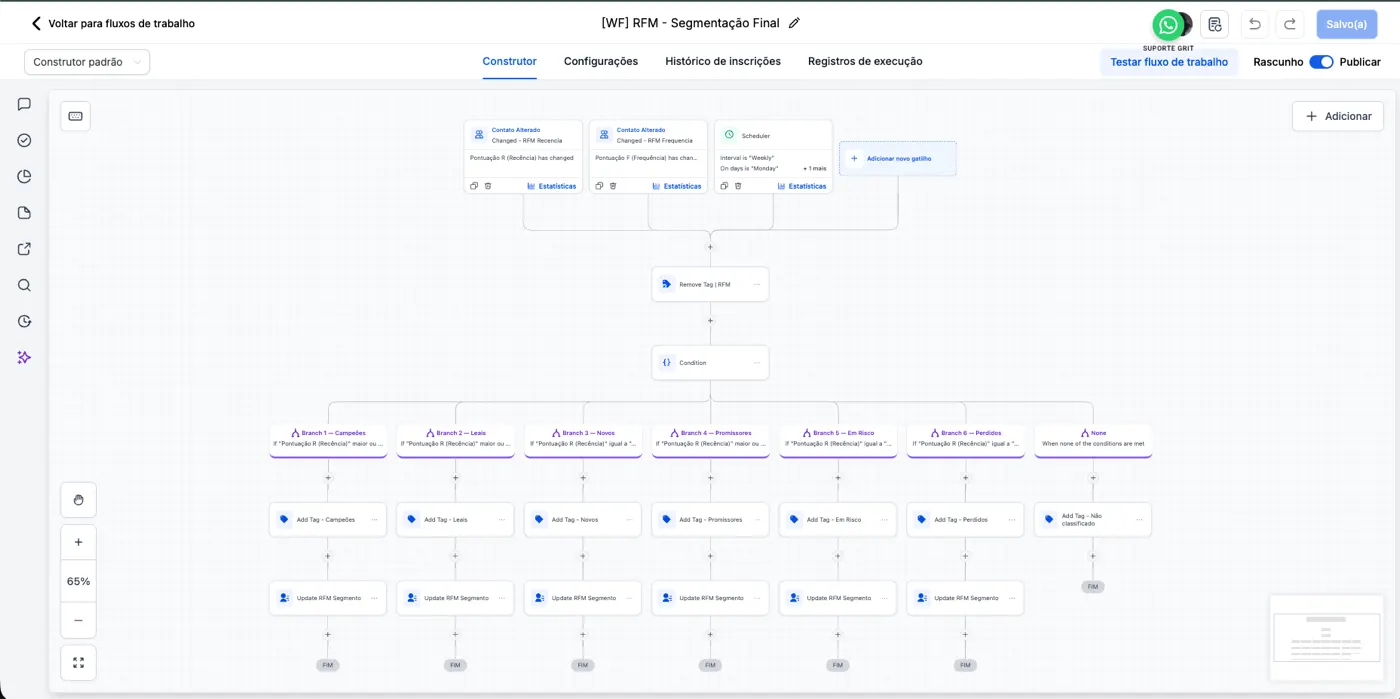Open Estatísticas of RFM Frequencia trigger

[677, 186]
